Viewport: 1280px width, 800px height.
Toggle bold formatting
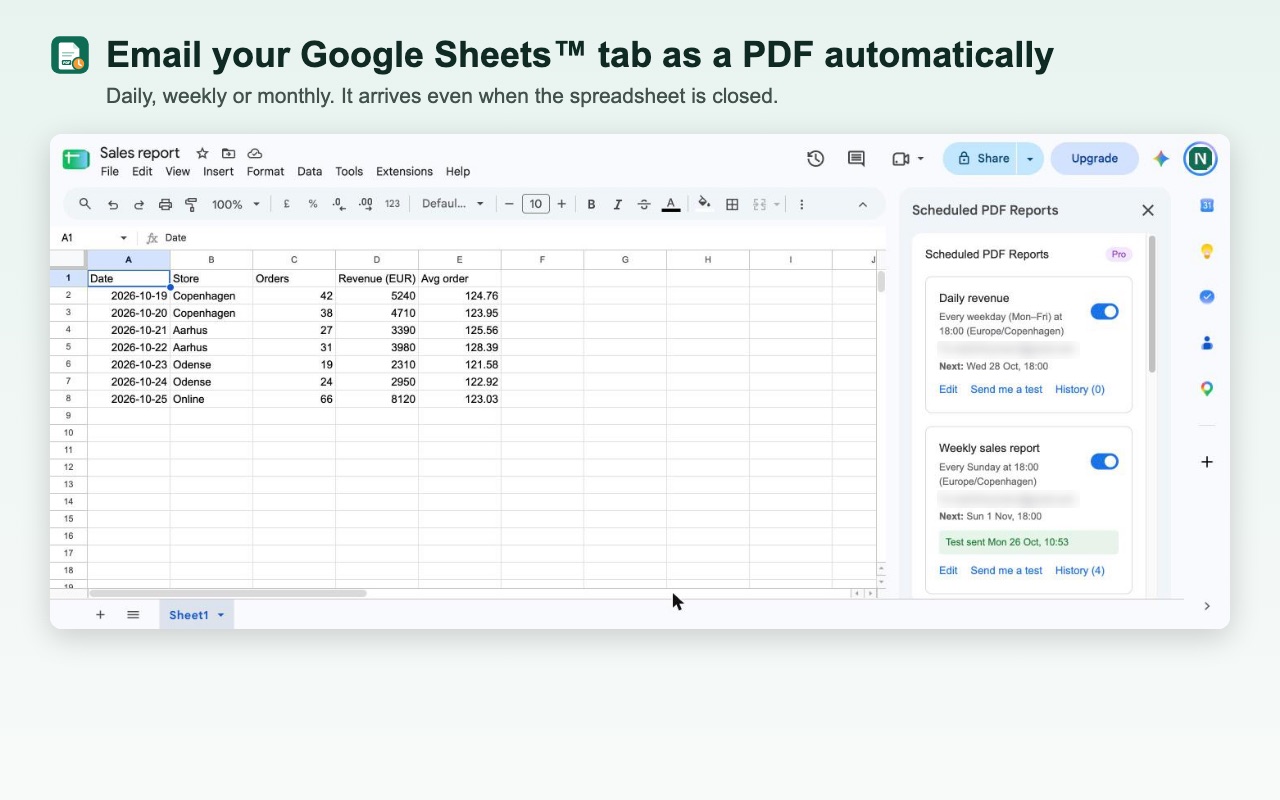591,204
